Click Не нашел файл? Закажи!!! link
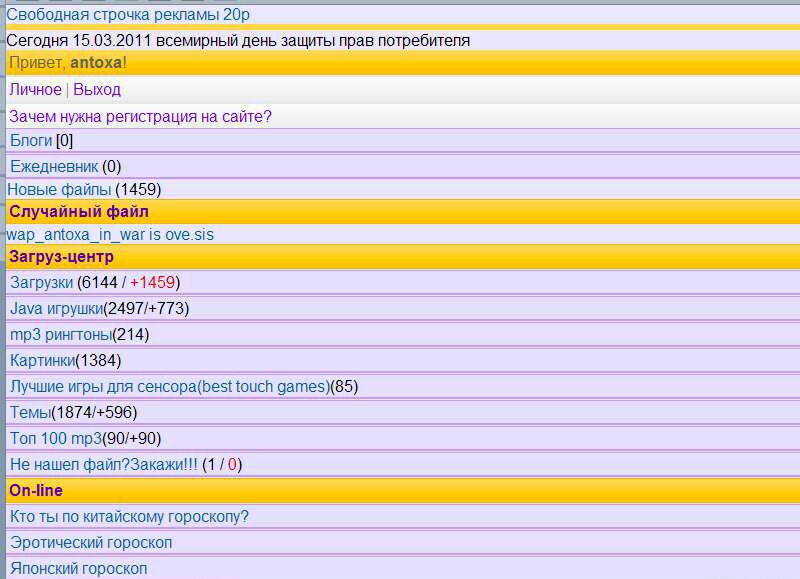The width and height of the screenshot is (800, 579). click(x=103, y=465)
